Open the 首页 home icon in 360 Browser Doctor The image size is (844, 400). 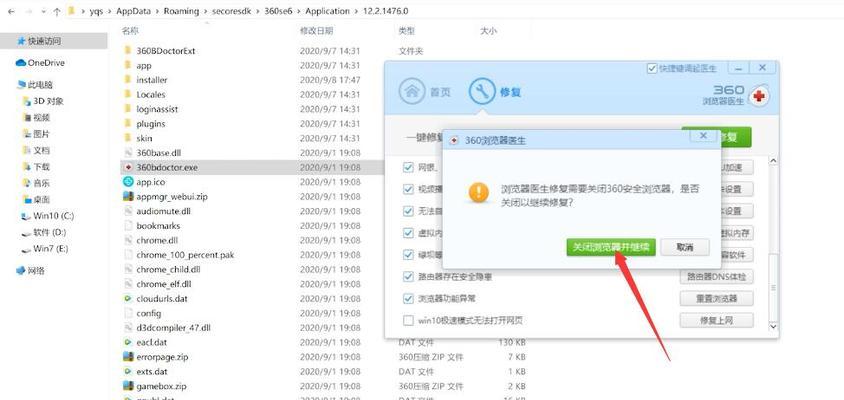coord(412,91)
